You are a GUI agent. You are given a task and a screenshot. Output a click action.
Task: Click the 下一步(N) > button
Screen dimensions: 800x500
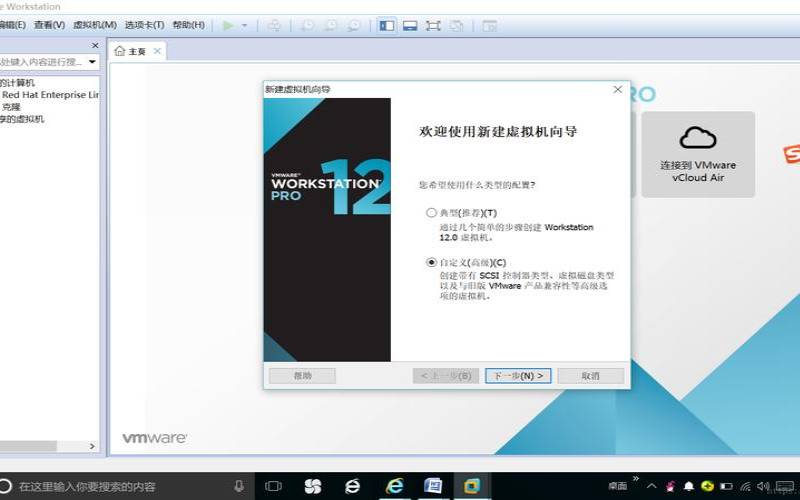pos(518,376)
